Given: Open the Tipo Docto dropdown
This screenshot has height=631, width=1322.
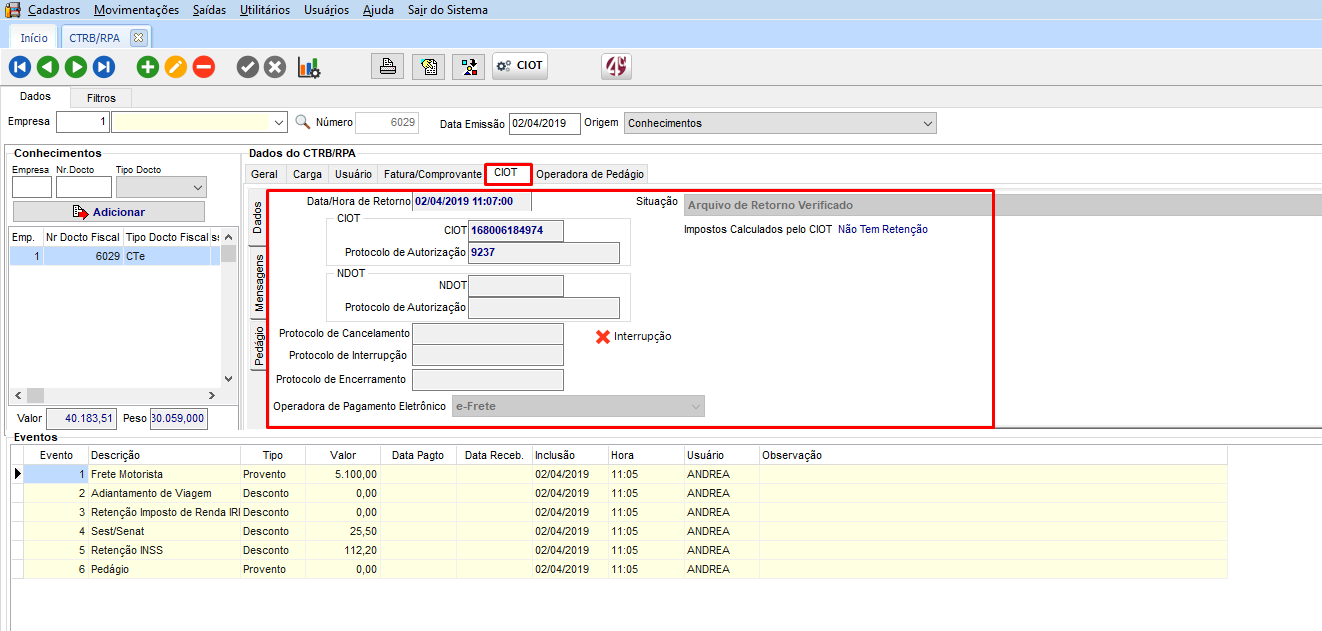Looking at the screenshot, I should pyautogui.click(x=197, y=187).
